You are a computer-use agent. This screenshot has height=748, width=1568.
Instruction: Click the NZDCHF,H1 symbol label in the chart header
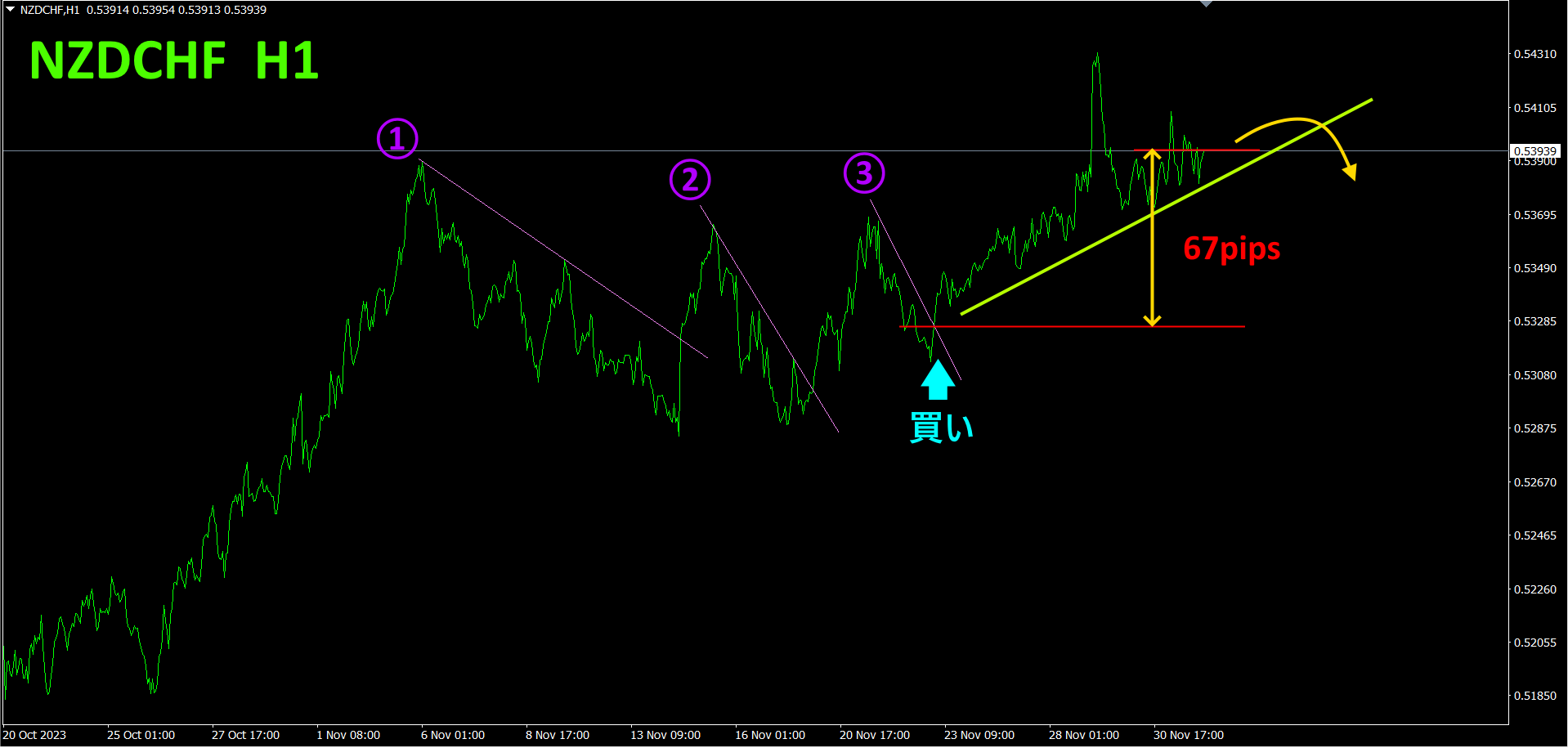(x=50, y=10)
